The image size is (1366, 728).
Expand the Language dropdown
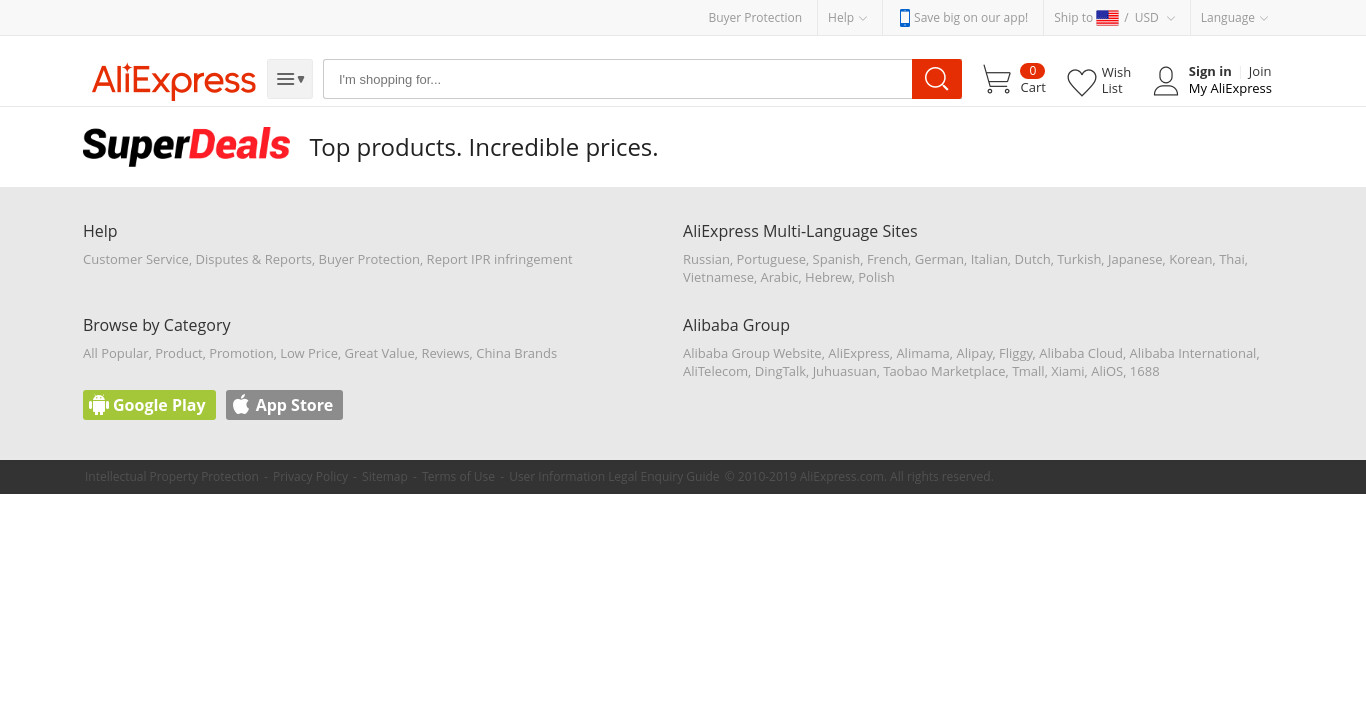click(1234, 17)
